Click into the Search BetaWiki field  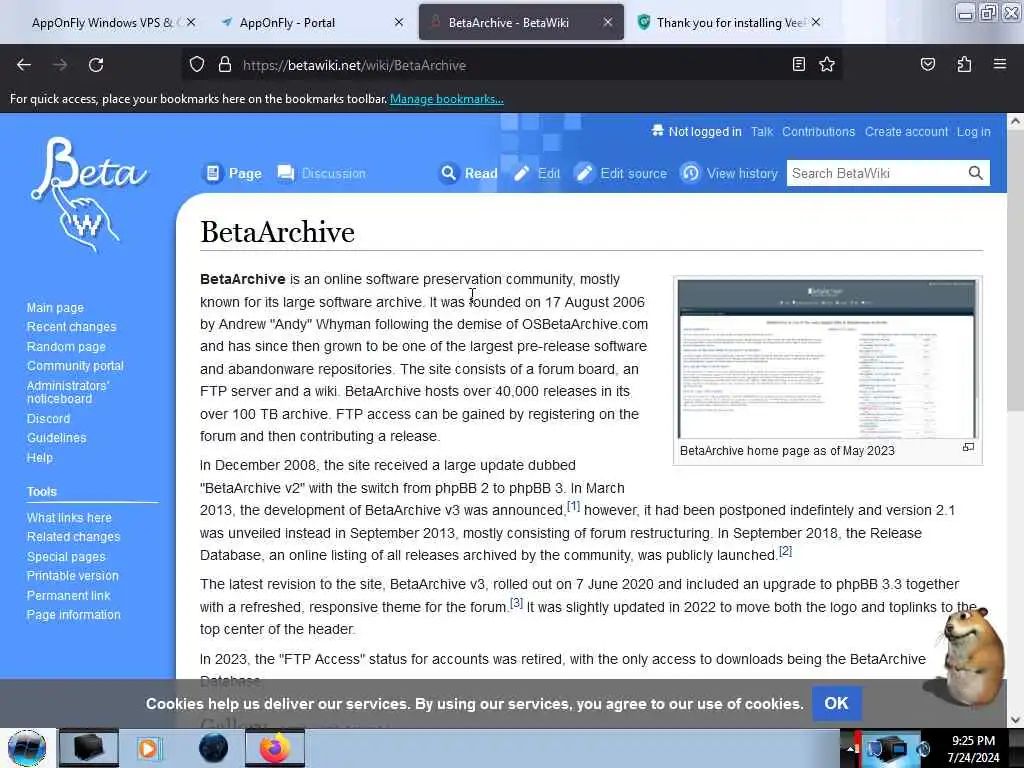click(876, 173)
